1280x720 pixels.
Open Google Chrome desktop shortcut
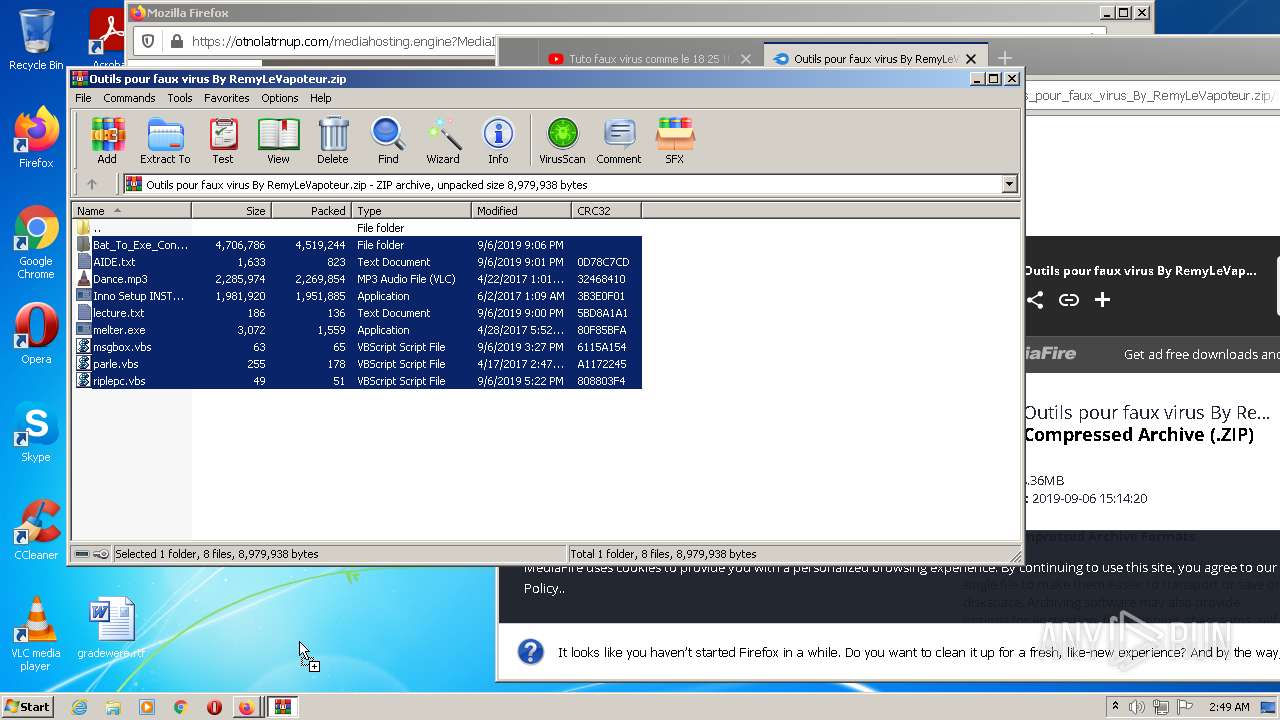(x=36, y=243)
